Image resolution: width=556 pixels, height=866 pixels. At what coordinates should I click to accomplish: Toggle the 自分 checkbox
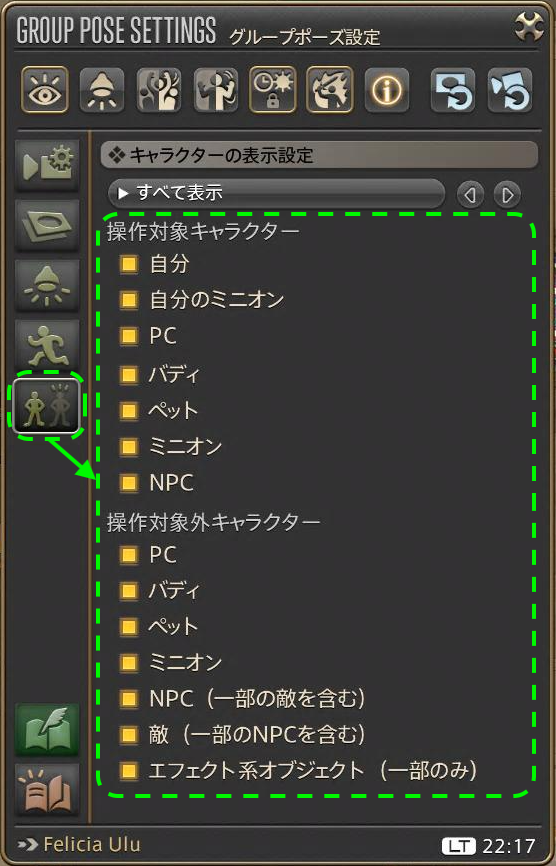point(129,264)
